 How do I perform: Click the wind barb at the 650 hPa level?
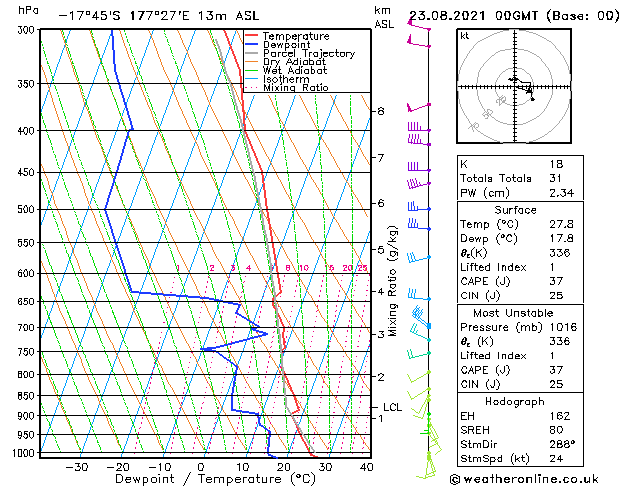[419, 294]
